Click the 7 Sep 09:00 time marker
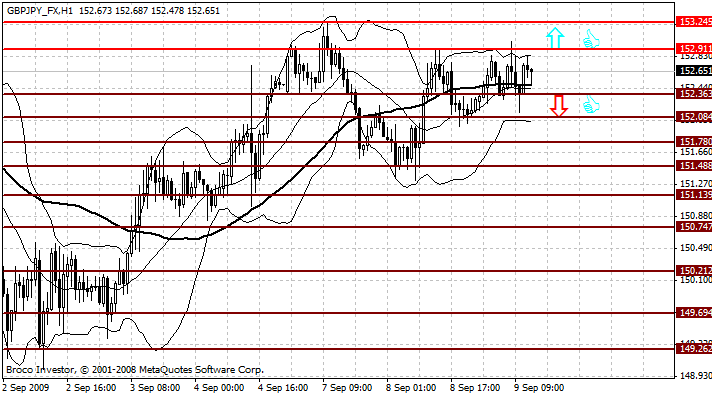 pyautogui.click(x=347, y=388)
